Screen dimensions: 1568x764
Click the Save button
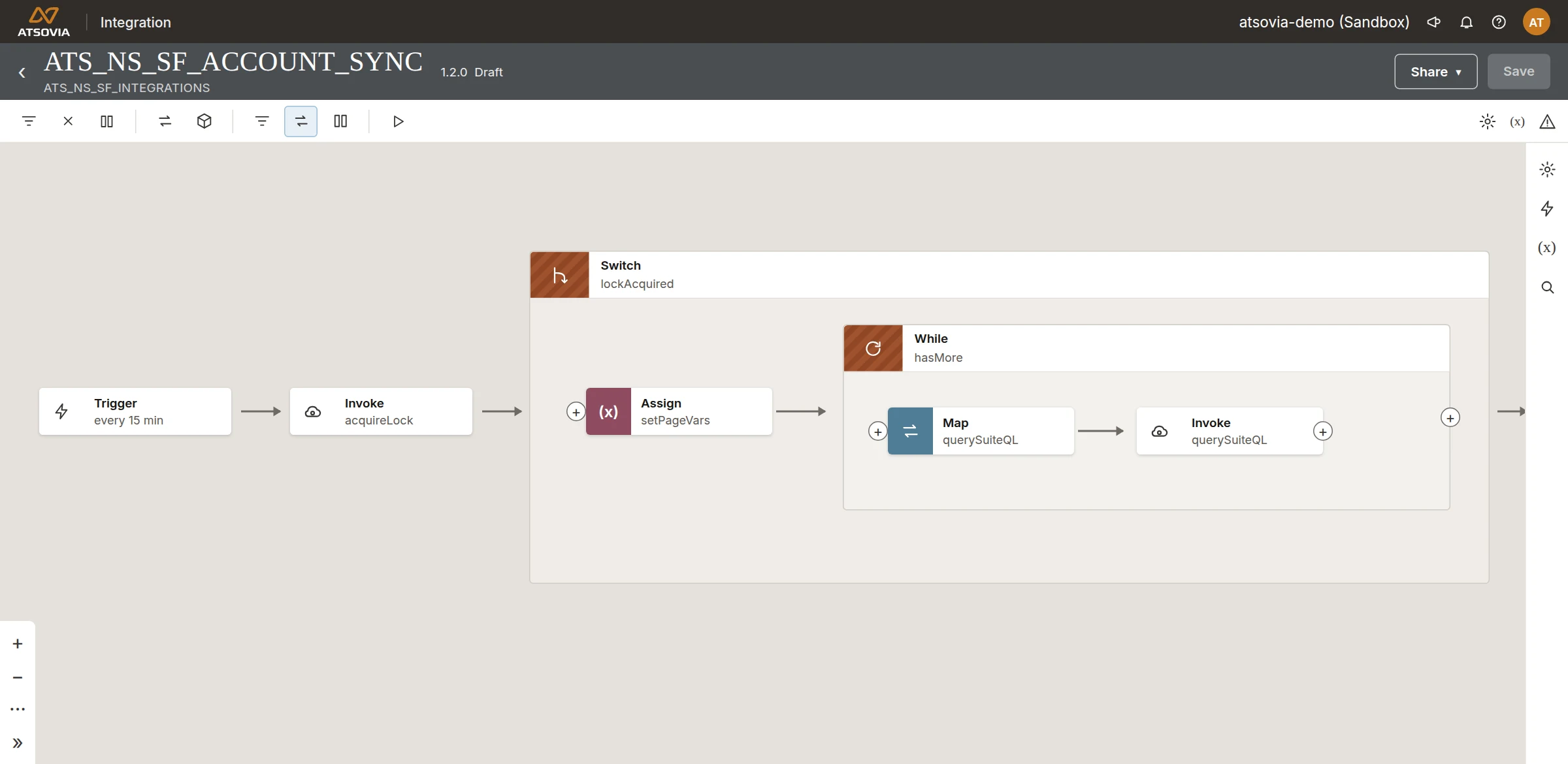[1518, 72]
